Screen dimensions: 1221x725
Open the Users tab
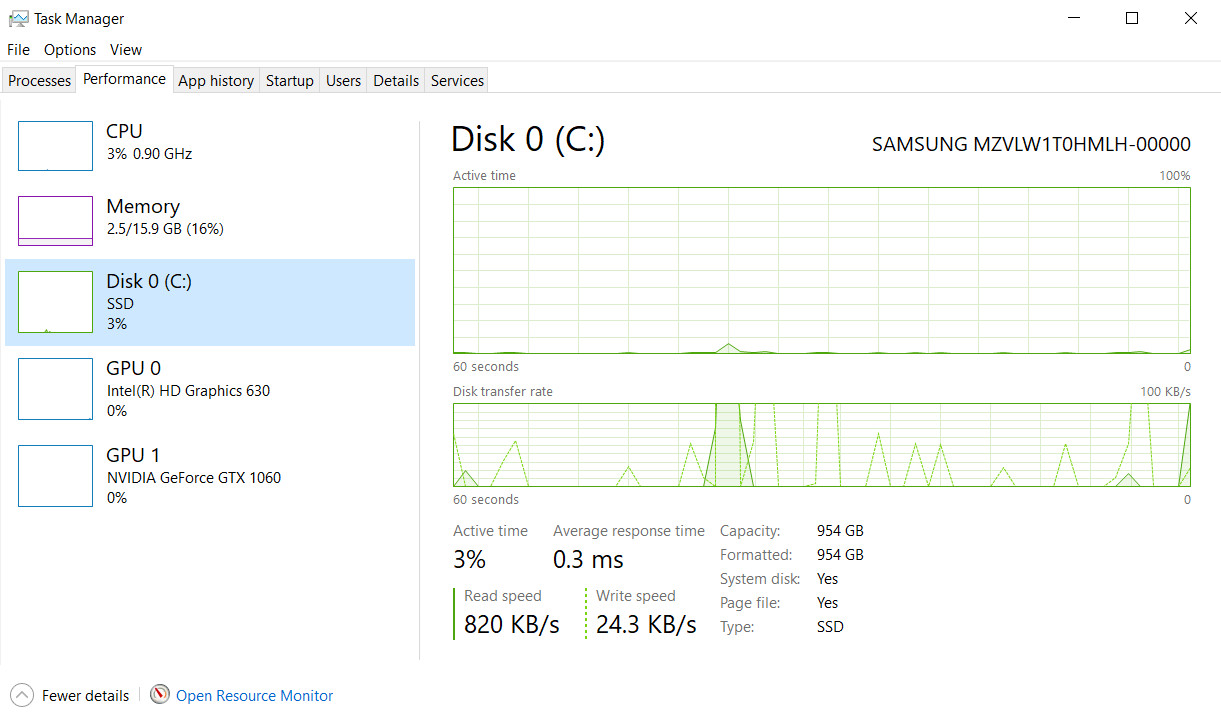(x=343, y=81)
